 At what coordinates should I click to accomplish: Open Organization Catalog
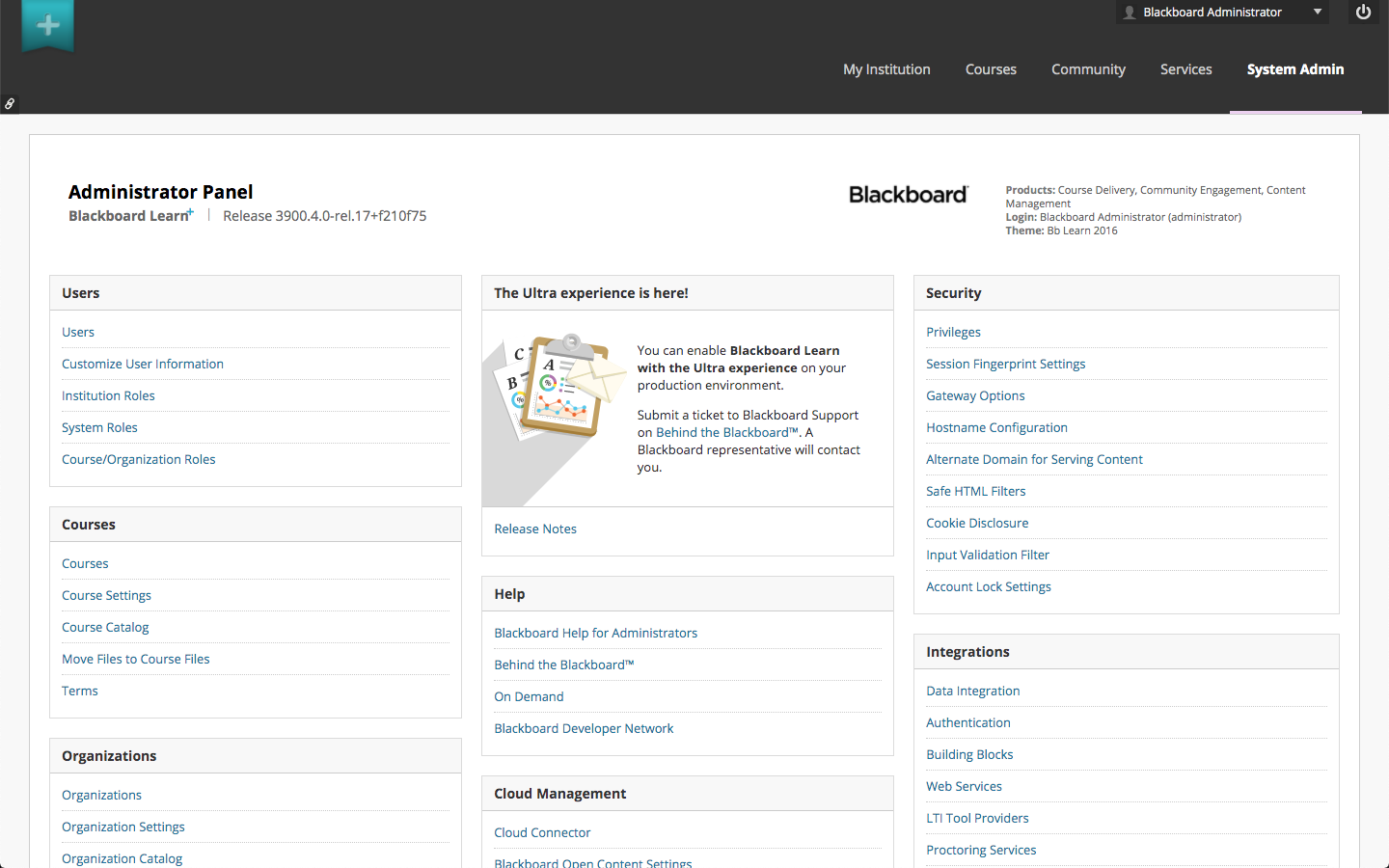[122, 858]
